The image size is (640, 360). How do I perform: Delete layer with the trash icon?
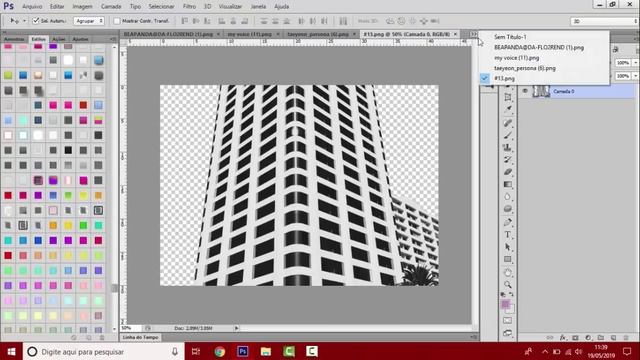pyautogui.click(x=626, y=338)
